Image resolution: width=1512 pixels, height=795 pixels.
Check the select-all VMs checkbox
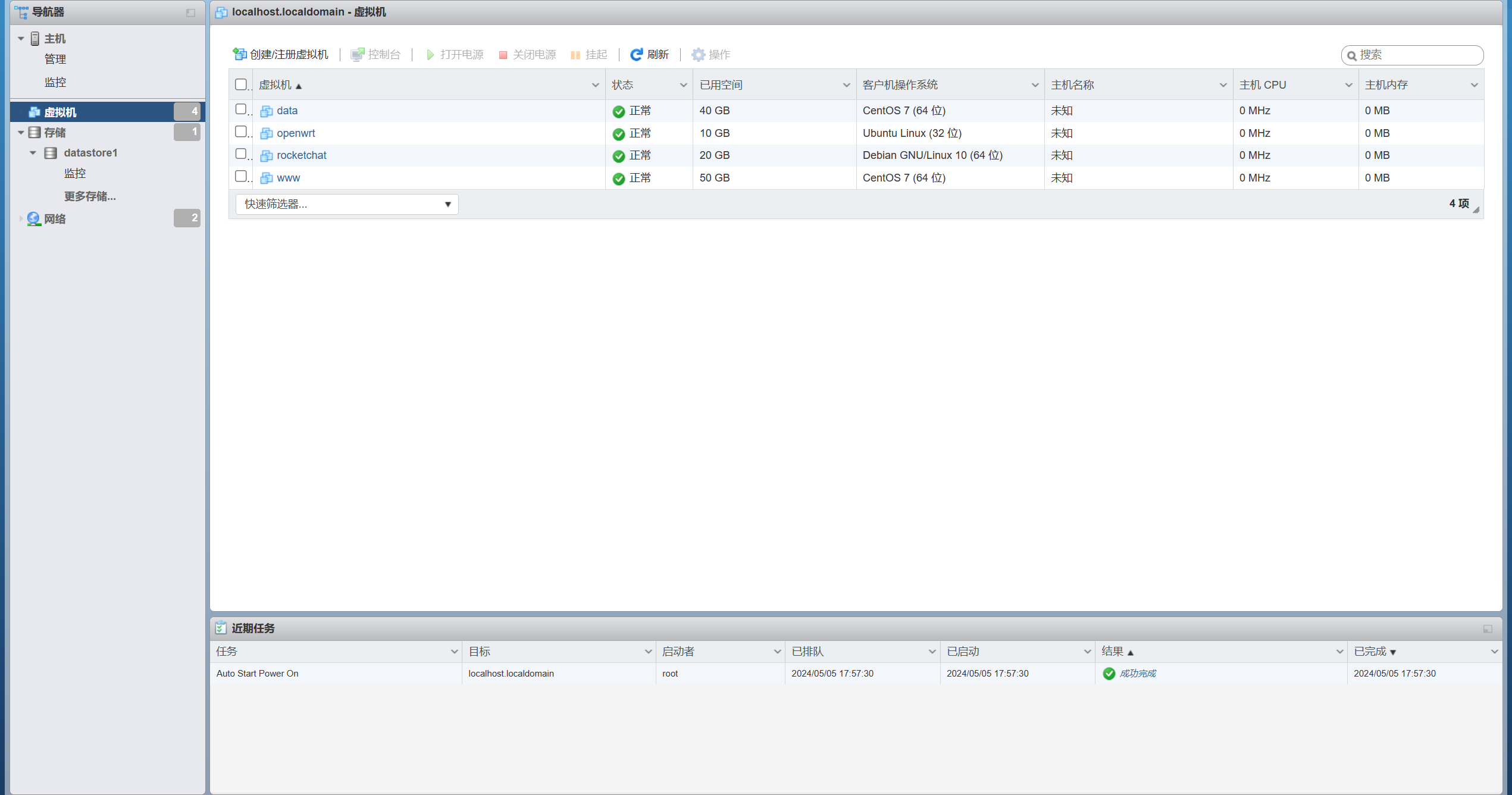(x=240, y=84)
